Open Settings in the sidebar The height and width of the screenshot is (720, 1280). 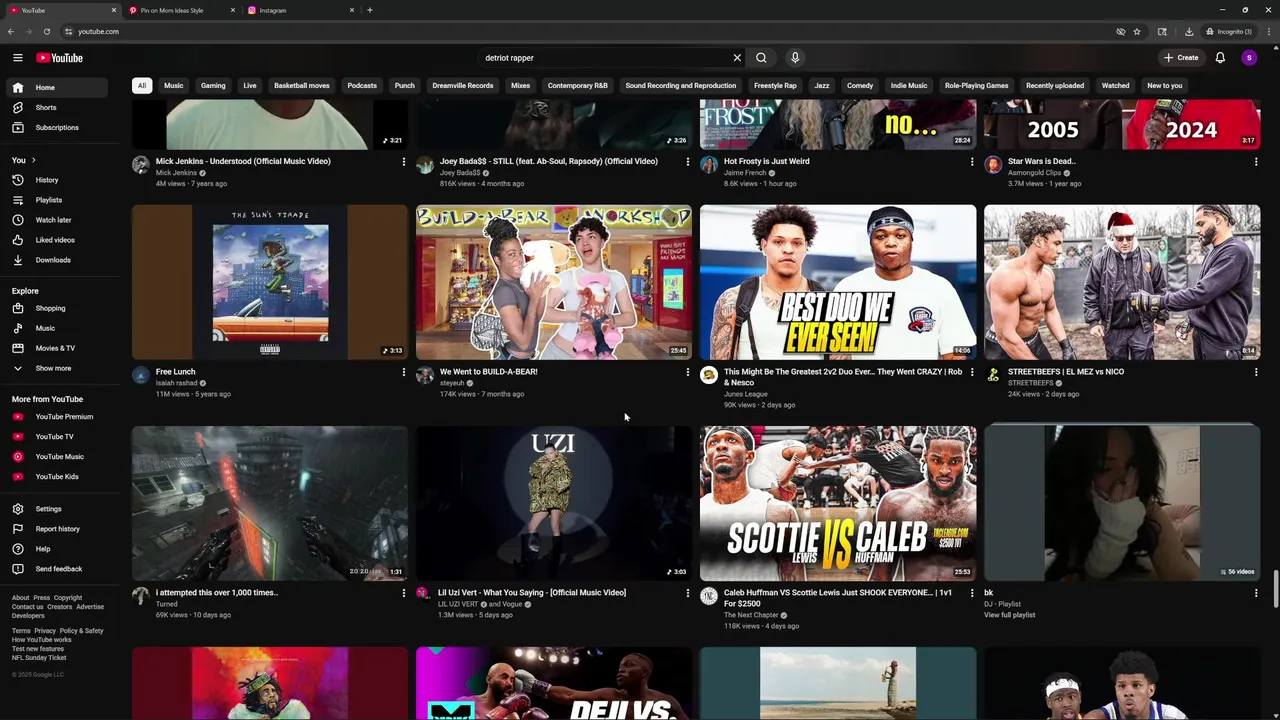pyautogui.click(x=56, y=509)
